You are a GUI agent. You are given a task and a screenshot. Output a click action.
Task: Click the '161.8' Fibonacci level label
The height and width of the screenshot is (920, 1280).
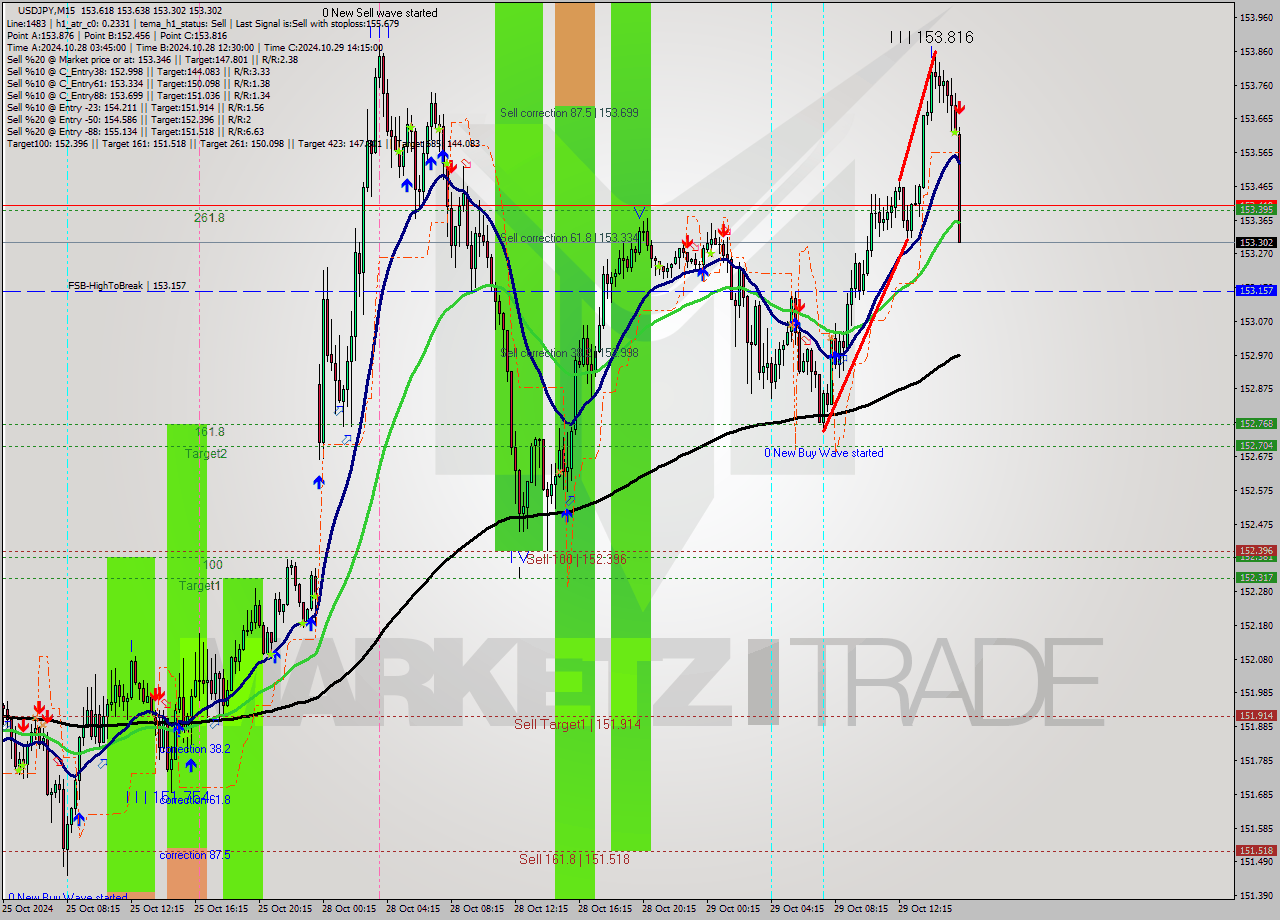(209, 432)
